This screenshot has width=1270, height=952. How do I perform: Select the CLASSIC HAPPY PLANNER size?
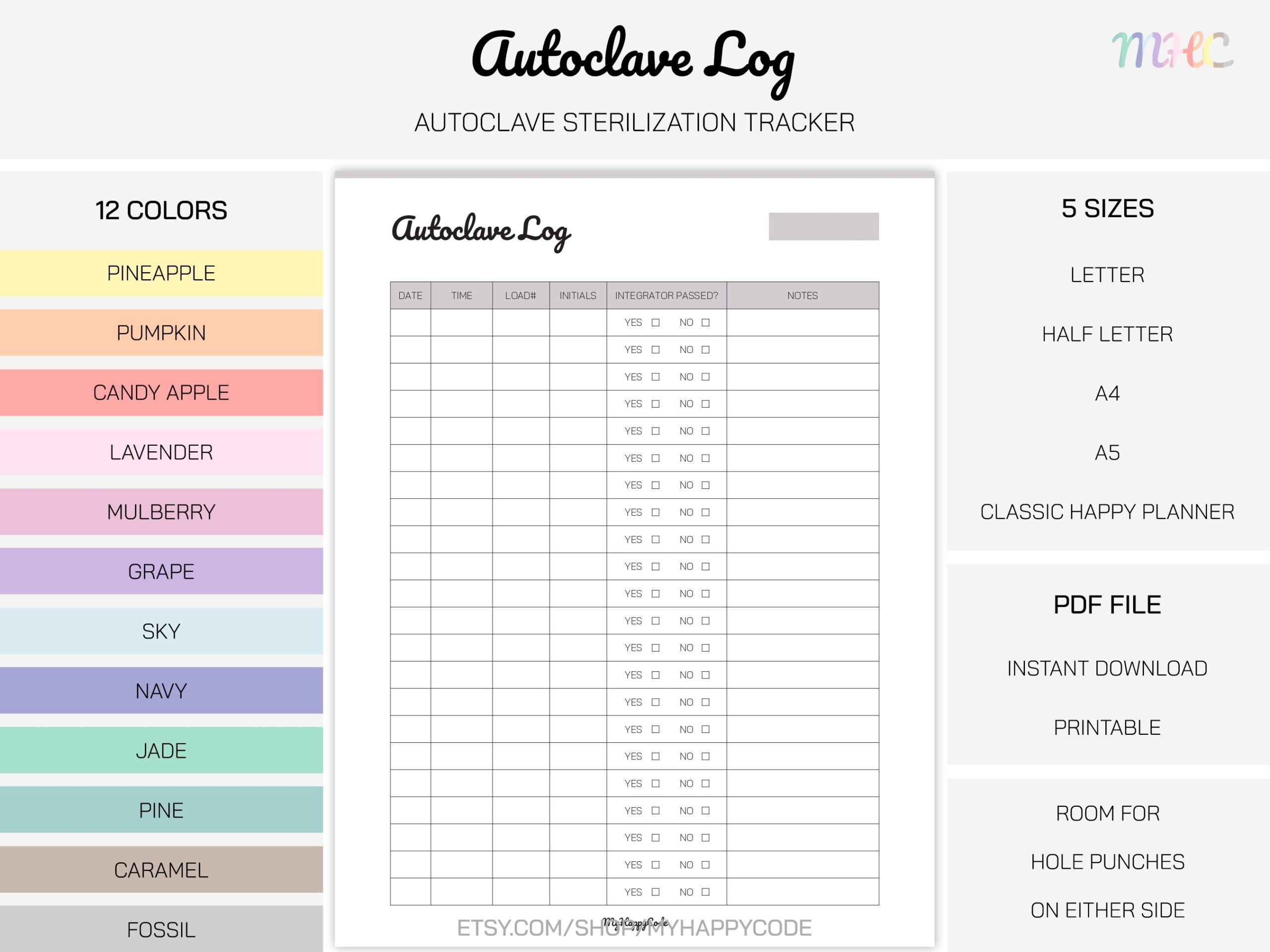point(1107,512)
